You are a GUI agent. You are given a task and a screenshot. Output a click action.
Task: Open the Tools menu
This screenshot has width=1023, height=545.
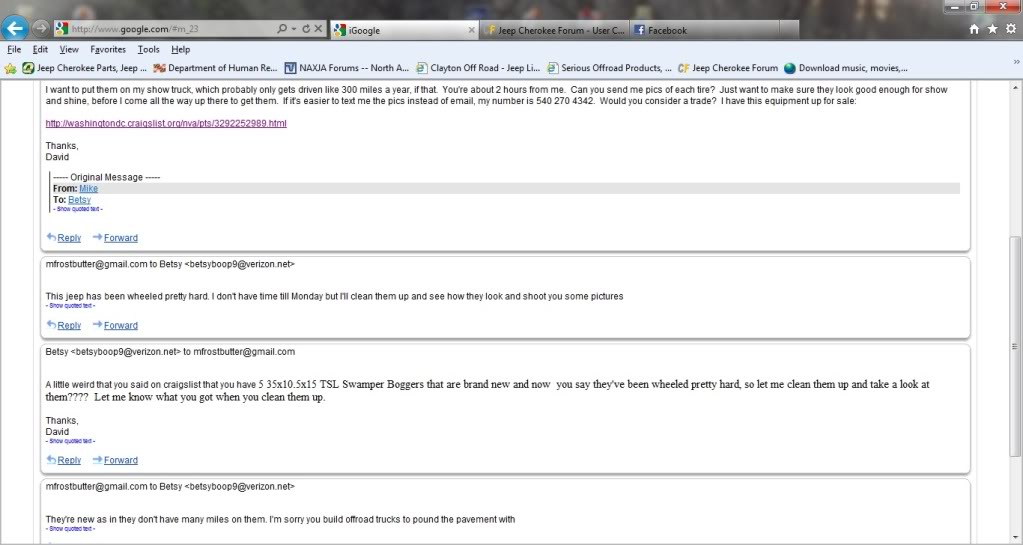148,49
